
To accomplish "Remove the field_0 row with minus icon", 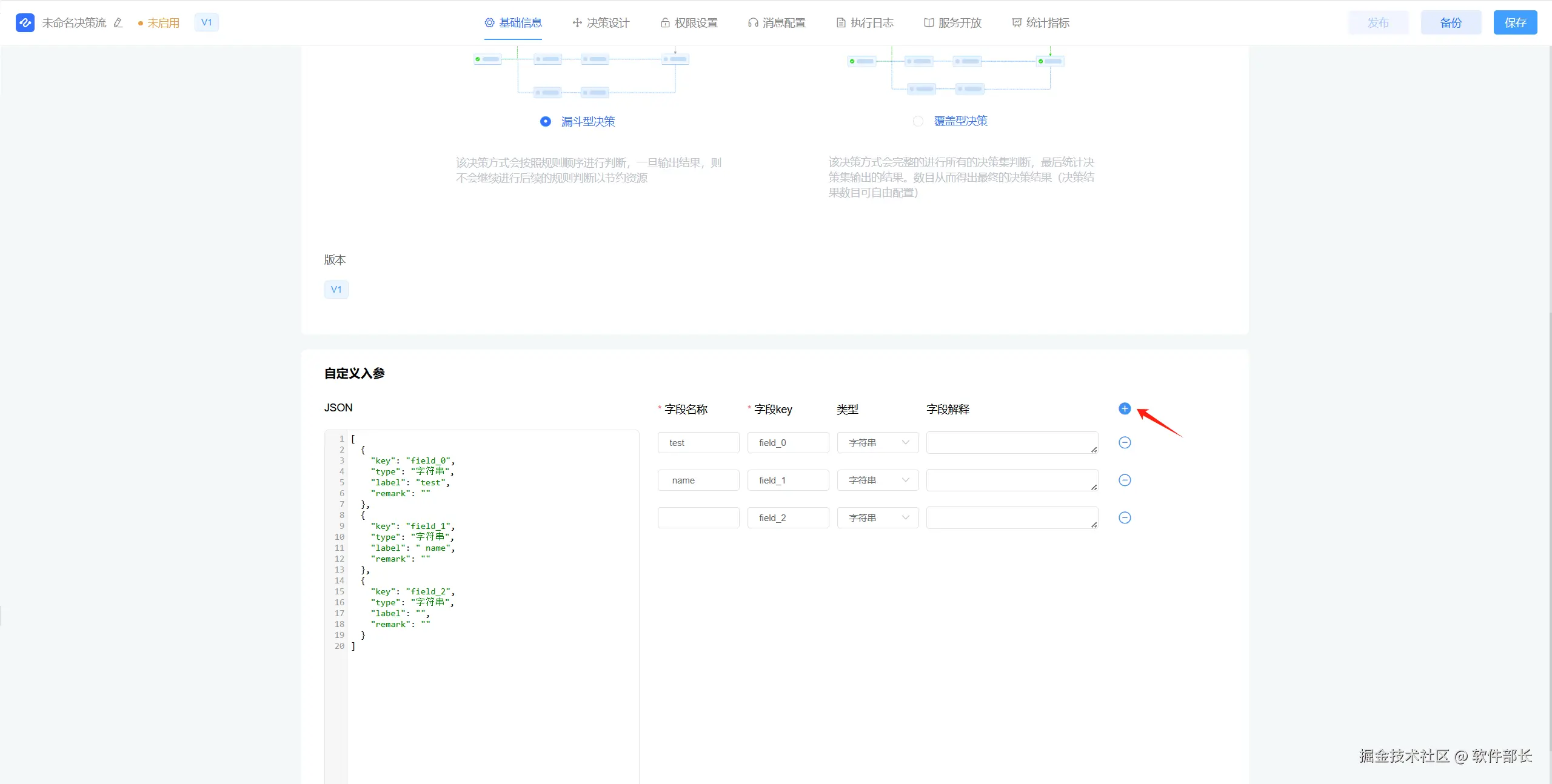I will [1124, 443].
